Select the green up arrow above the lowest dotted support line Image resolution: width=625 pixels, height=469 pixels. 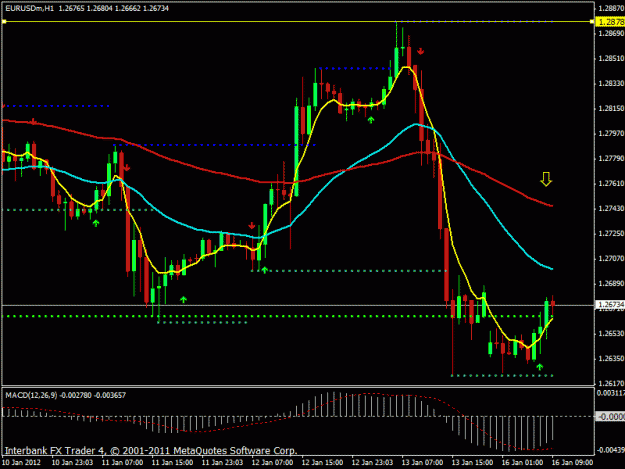[x=539, y=367]
